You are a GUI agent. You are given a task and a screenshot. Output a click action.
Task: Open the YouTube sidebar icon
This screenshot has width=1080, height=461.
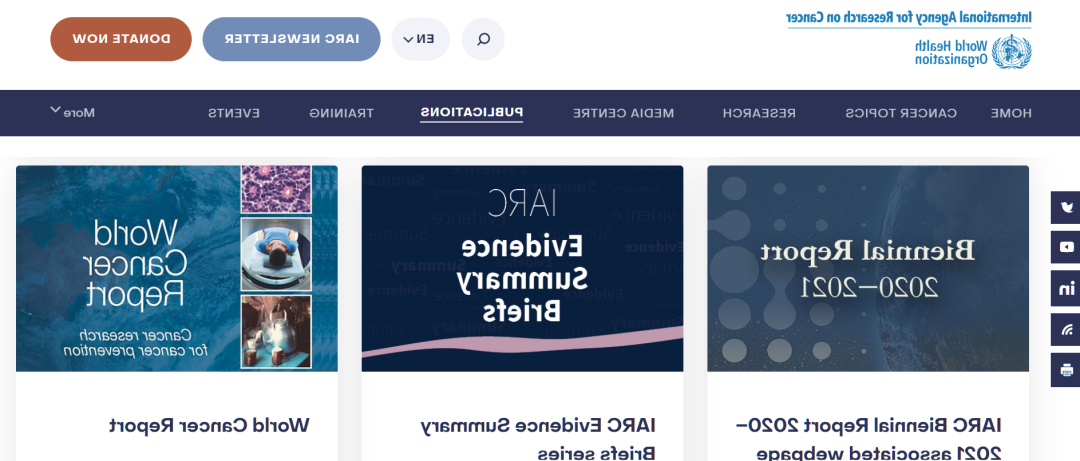[1066, 247]
